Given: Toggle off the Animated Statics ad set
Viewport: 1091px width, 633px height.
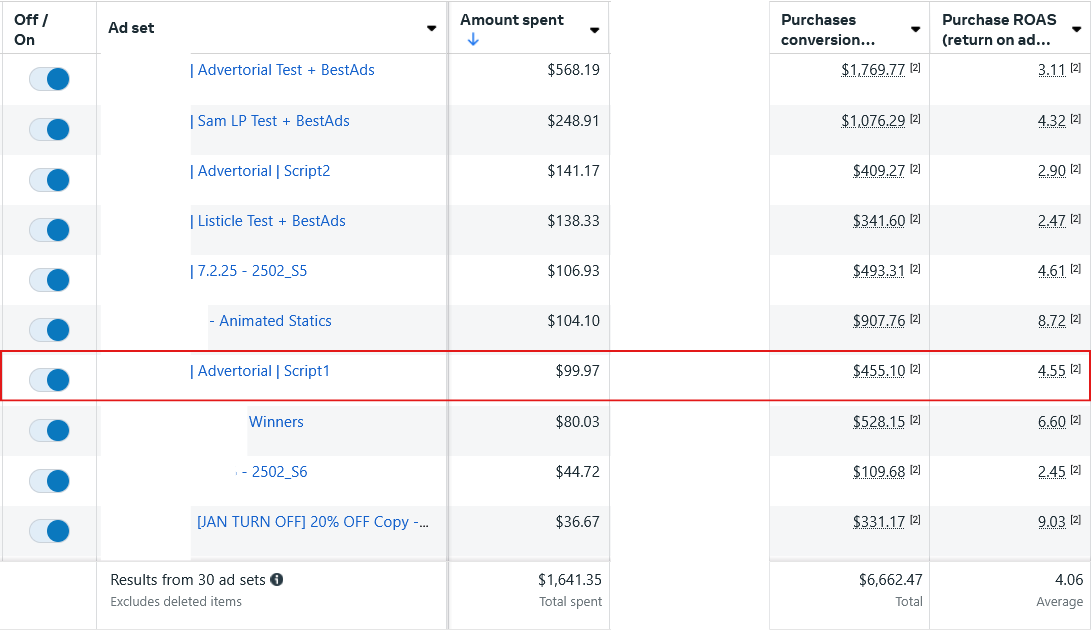Looking at the screenshot, I should point(49,330).
